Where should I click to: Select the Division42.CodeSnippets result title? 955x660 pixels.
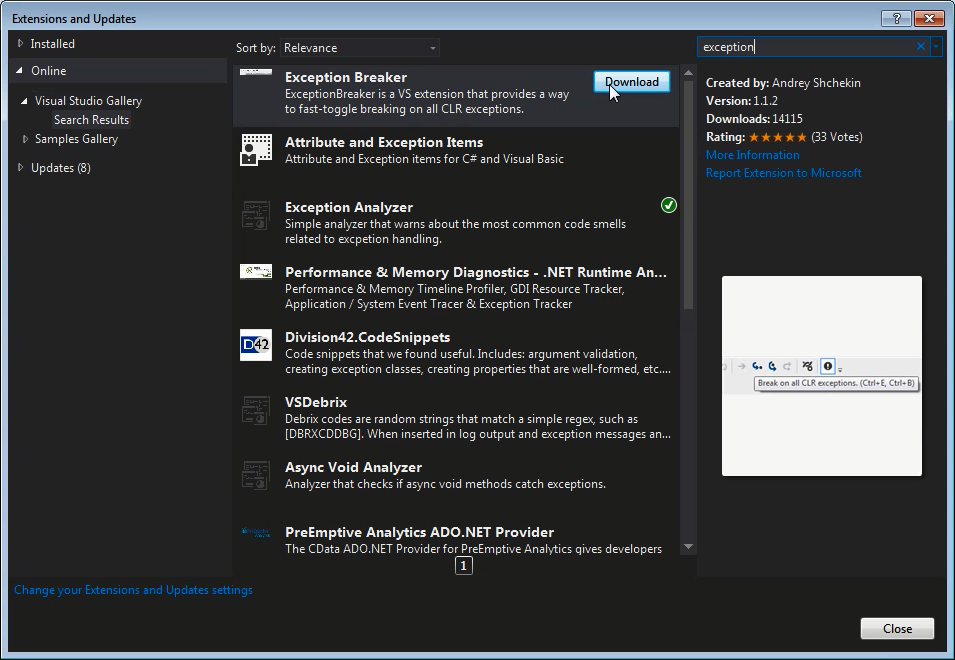point(367,337)
